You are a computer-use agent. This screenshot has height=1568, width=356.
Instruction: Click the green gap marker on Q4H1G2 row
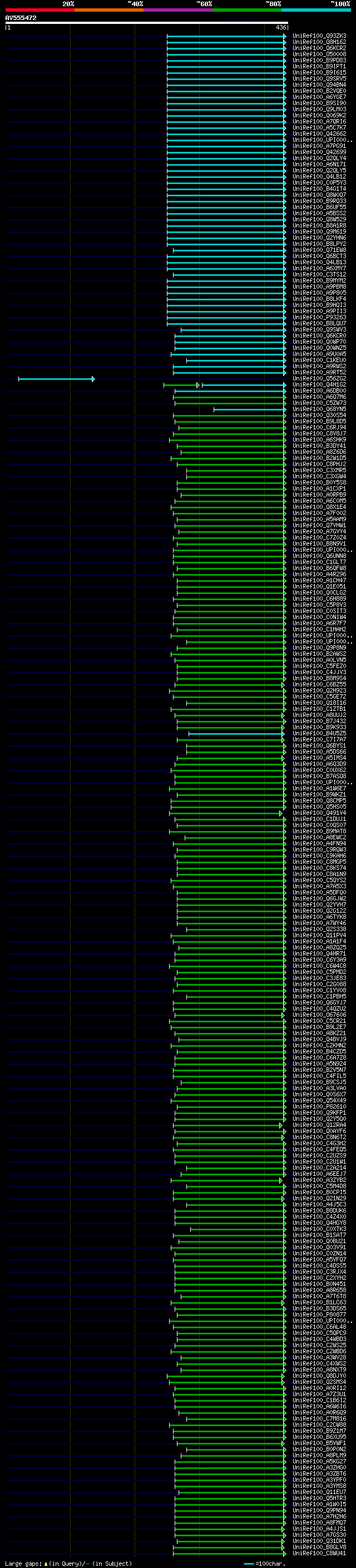point(199,385)
